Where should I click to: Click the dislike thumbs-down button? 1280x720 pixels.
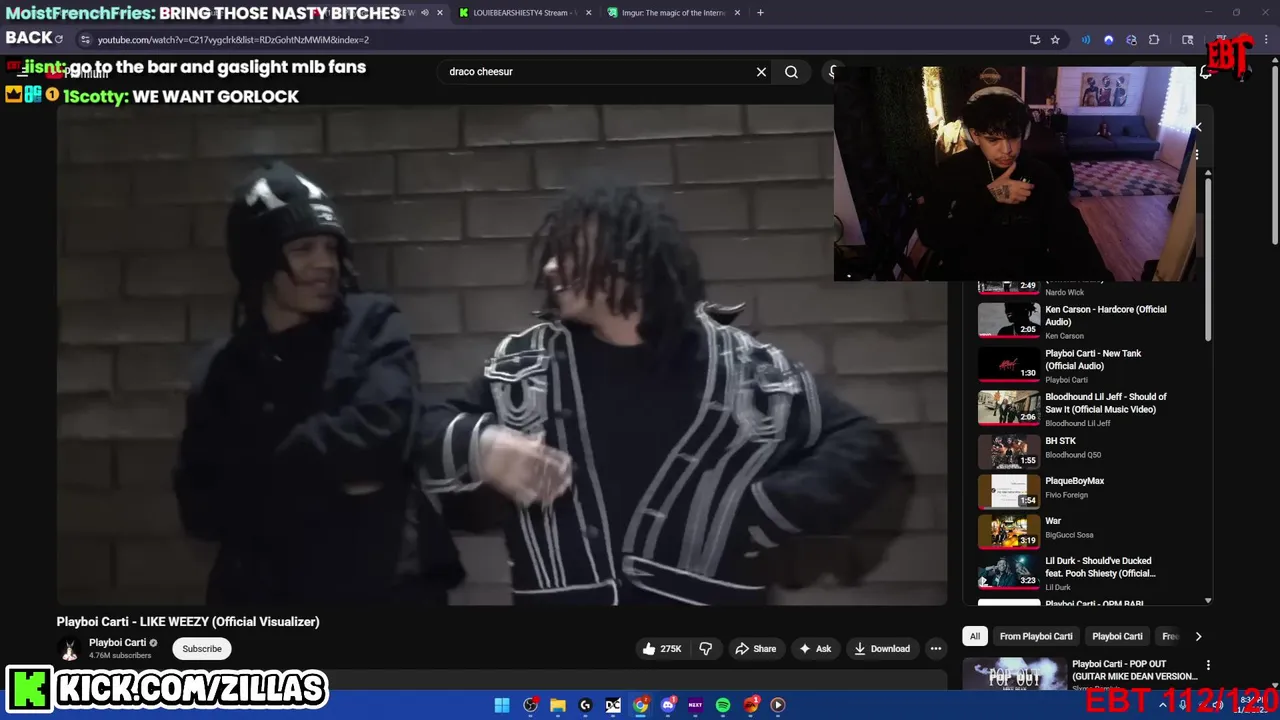coord(706,649)
